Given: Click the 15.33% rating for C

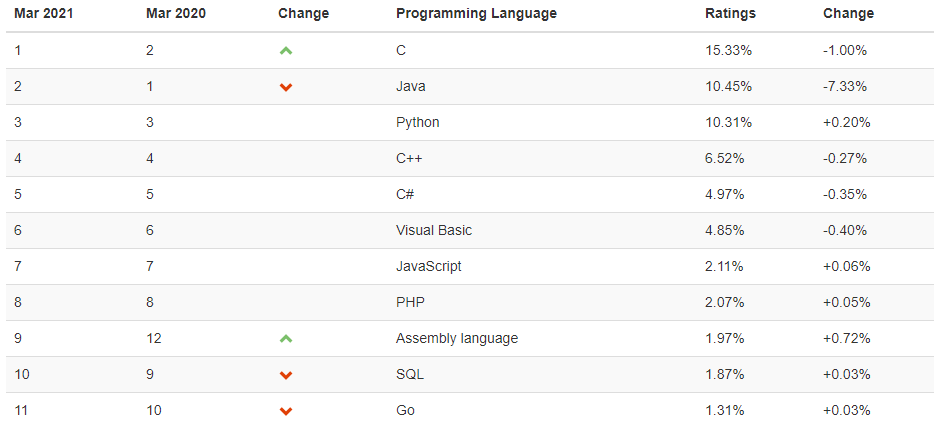Looking at the screenshot, I should [x=728, y=50].
